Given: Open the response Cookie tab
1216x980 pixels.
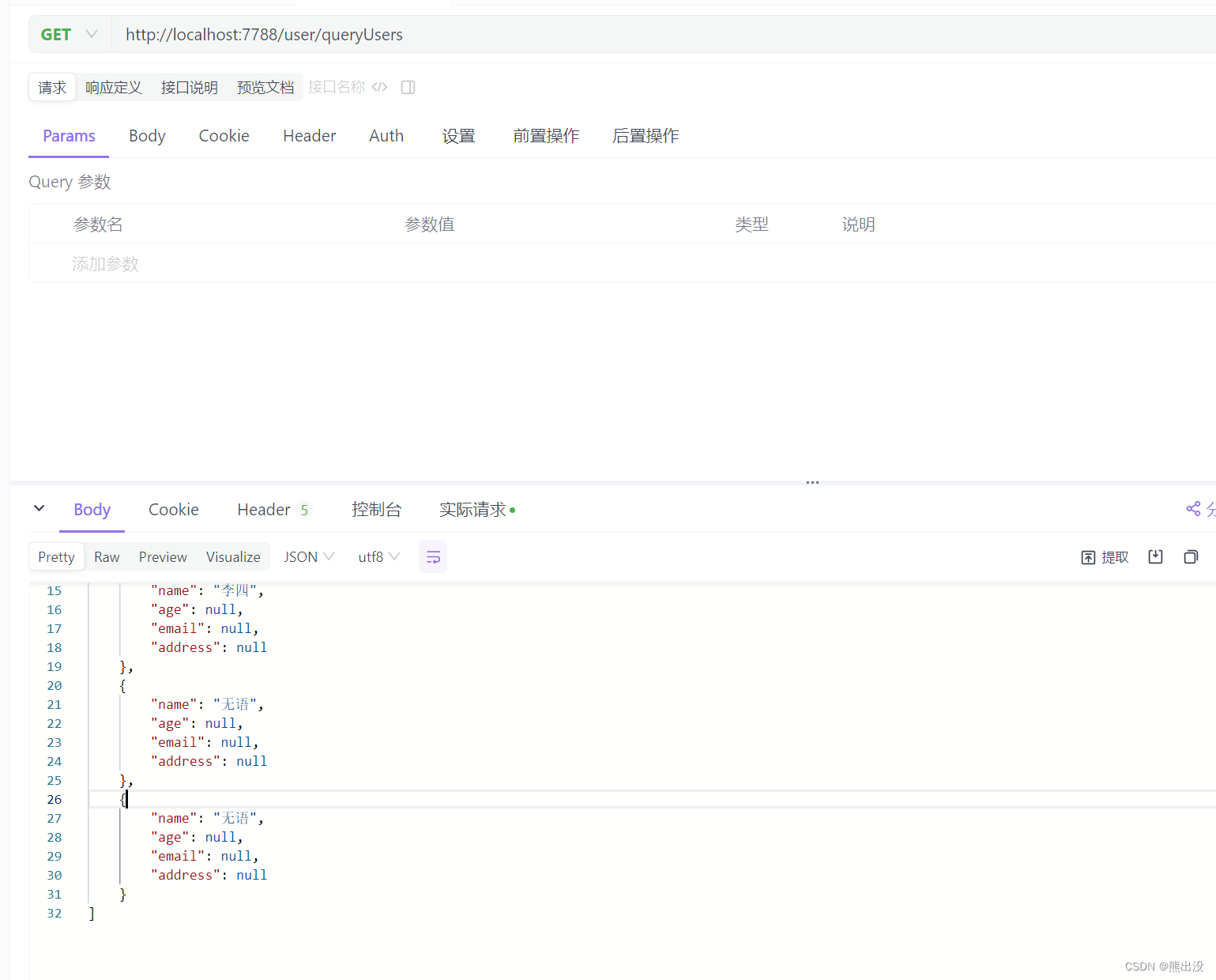Looking at the screenshot, I should 174,510.
